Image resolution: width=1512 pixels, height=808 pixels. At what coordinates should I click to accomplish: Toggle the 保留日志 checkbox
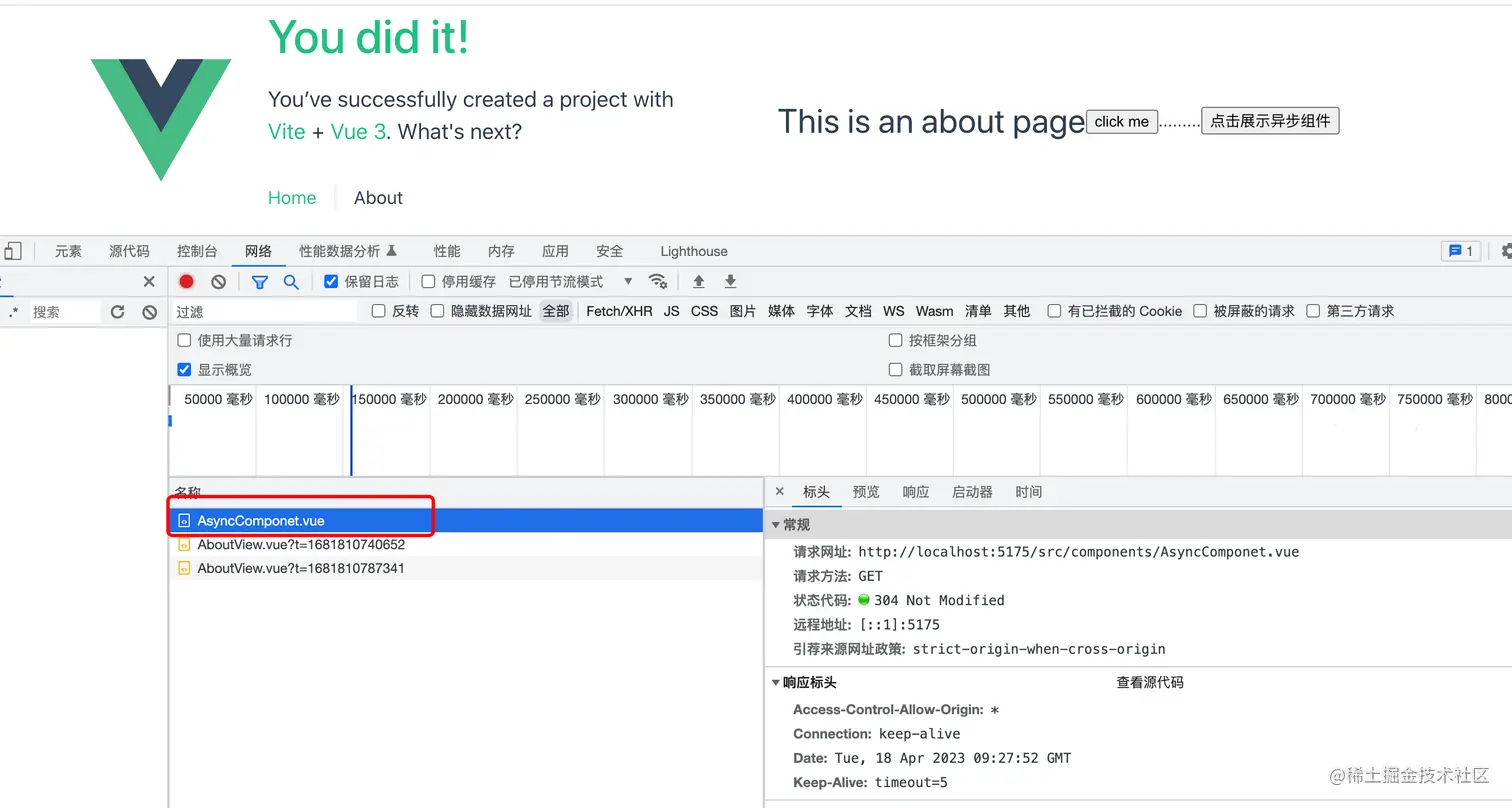click(332, 282)
